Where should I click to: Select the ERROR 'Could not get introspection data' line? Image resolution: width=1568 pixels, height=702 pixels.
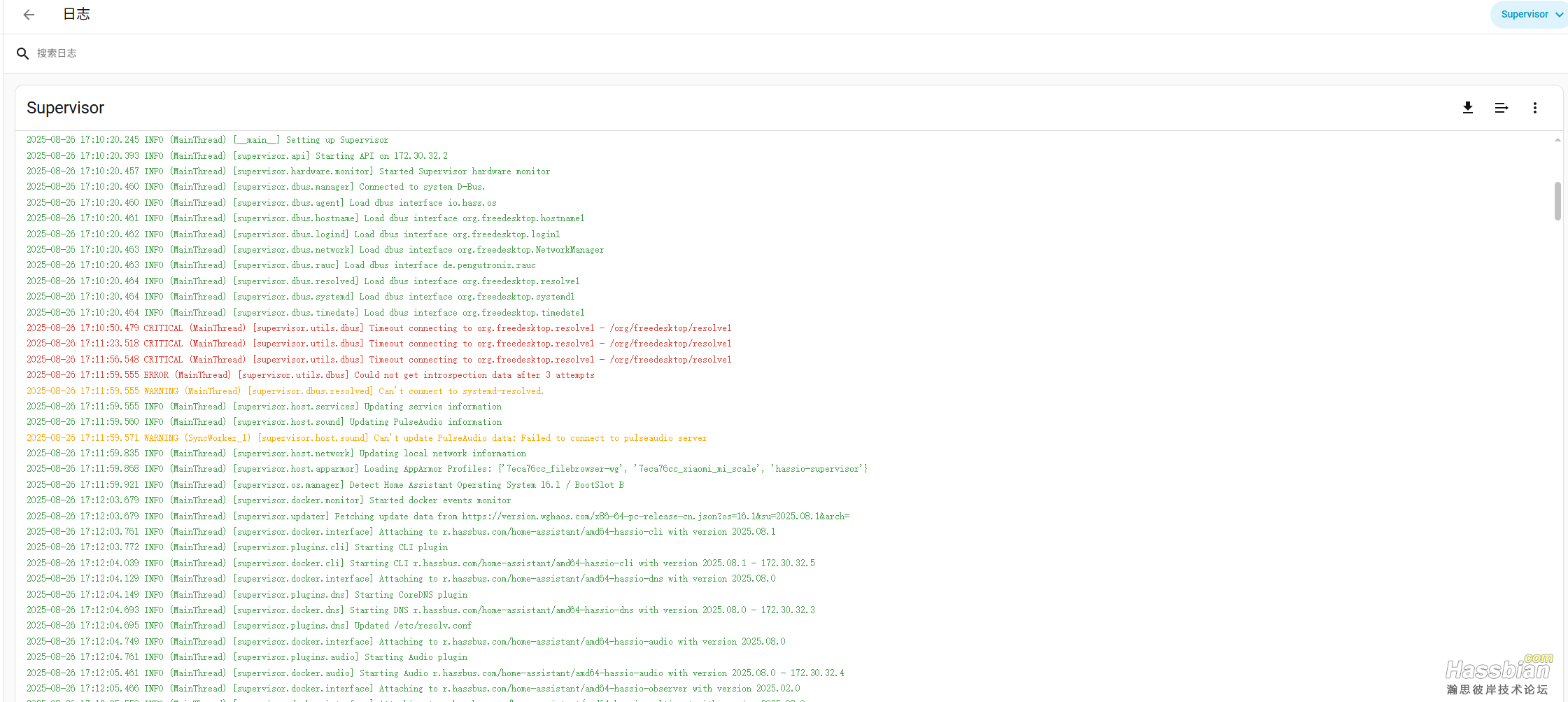311,375
